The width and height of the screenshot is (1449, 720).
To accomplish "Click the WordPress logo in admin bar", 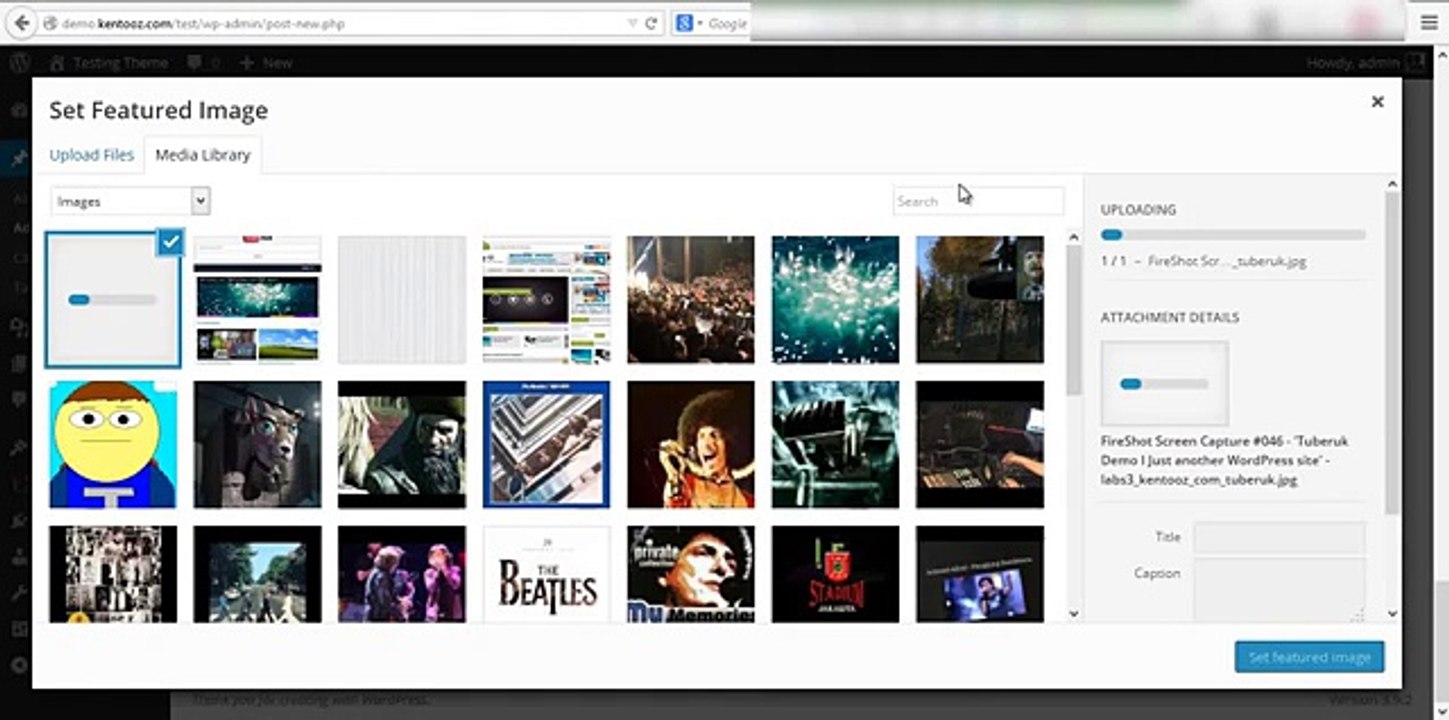I will click(19, 62).
